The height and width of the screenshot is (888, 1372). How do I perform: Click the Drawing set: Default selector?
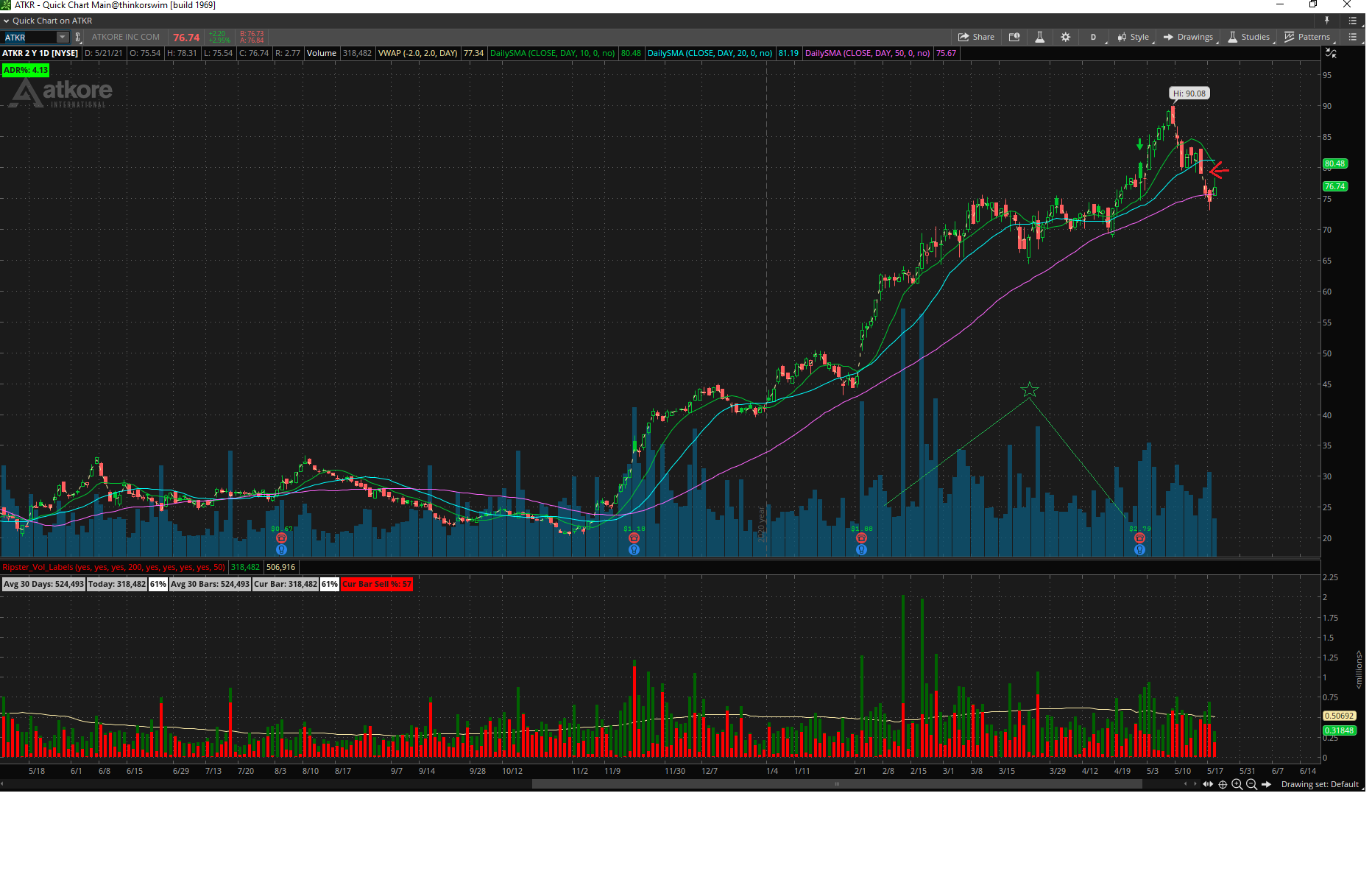(x=1319, y=785)
